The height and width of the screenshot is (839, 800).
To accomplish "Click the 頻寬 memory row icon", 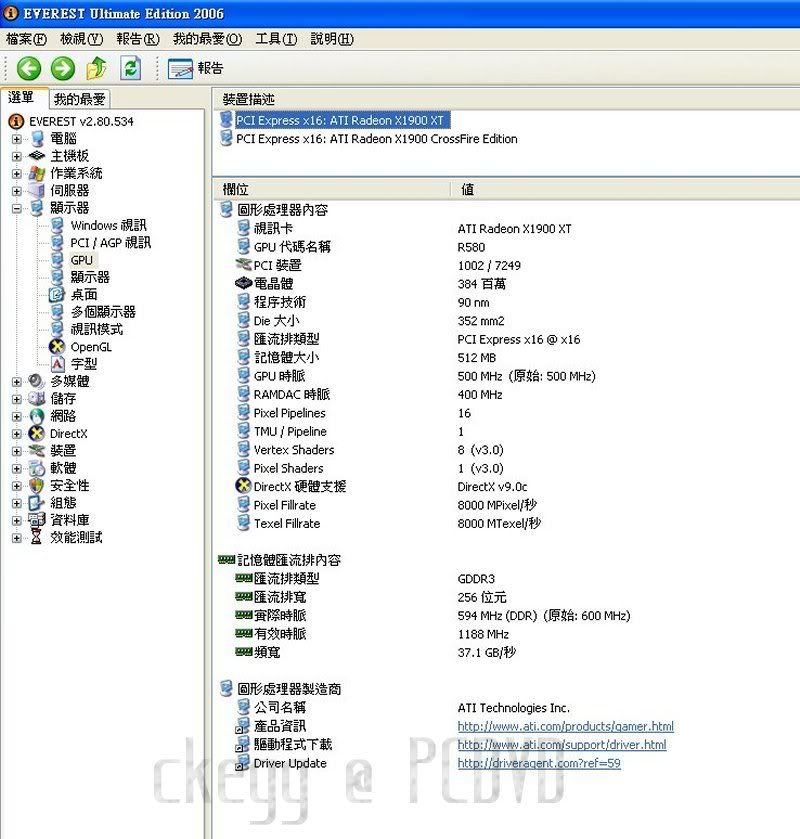I will pyautogui.click(x=243, y=652).
